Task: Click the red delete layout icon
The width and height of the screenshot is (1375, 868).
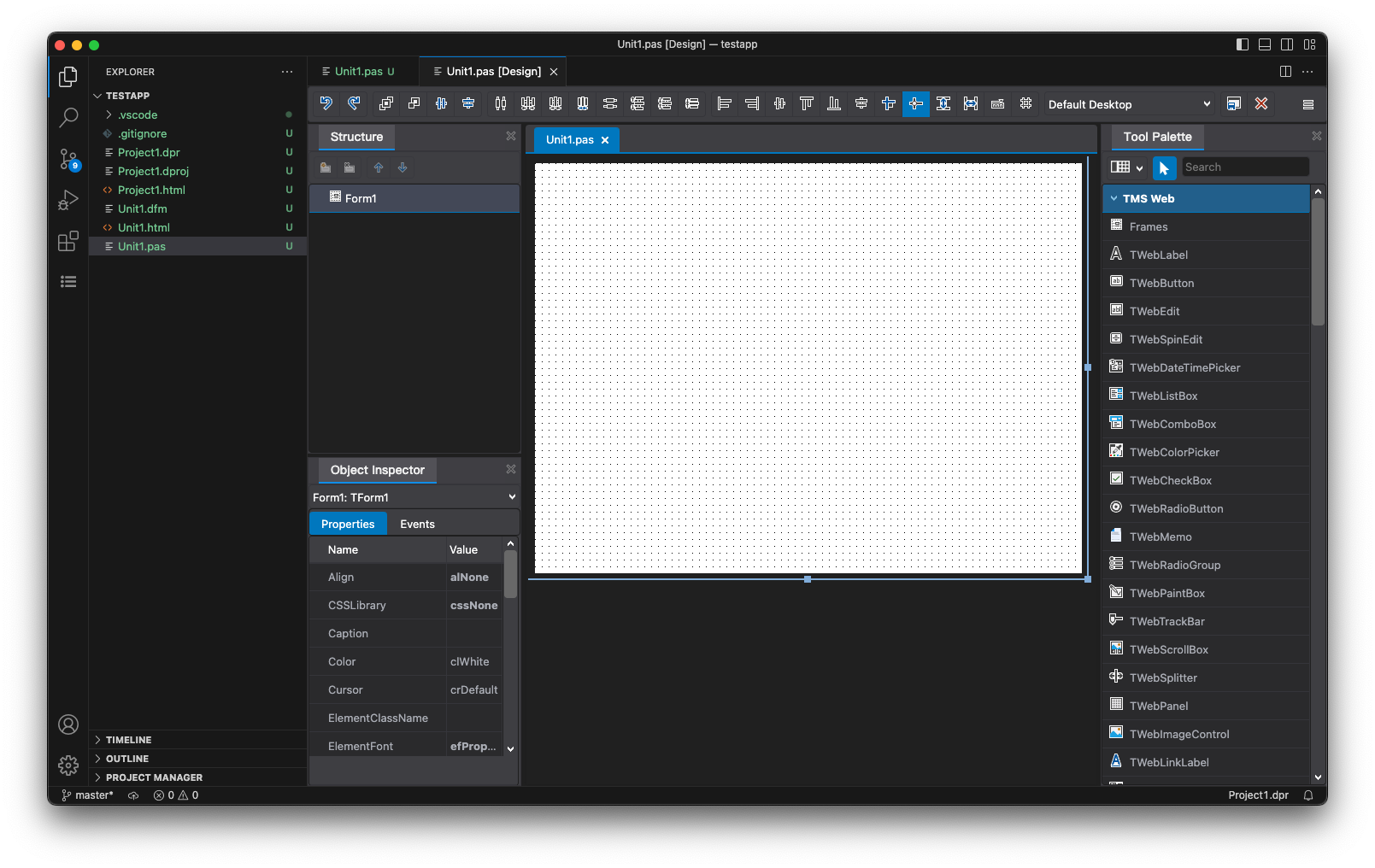Action: [x=1260, y=104]
